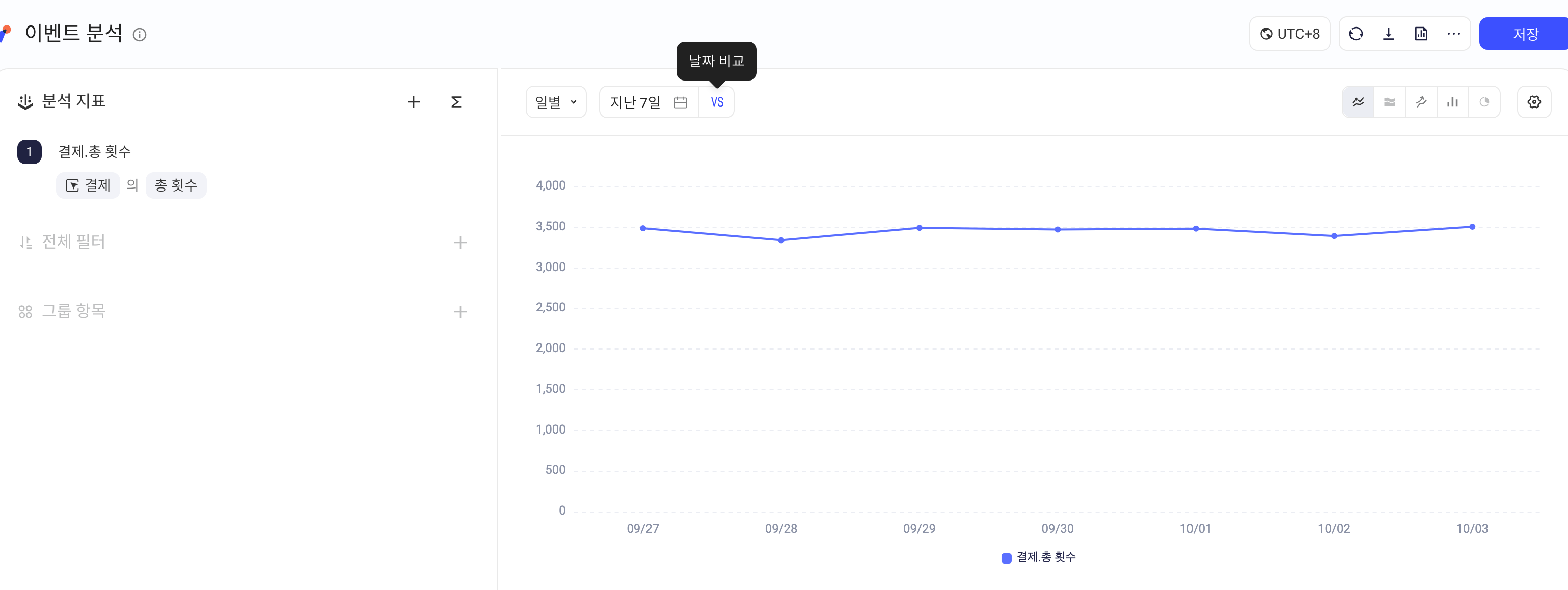Switch to line chart view
Image resolution: width=1568 pixels, height=590 pixels.
point(1358,102)
